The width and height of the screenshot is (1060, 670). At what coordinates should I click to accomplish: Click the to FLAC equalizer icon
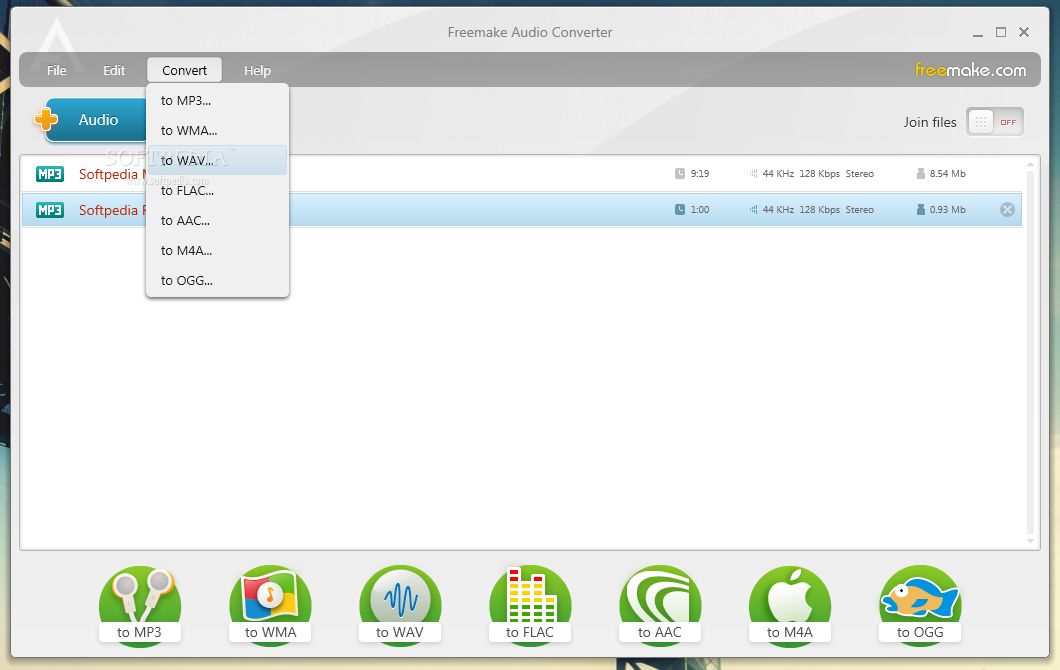[530, 604]
